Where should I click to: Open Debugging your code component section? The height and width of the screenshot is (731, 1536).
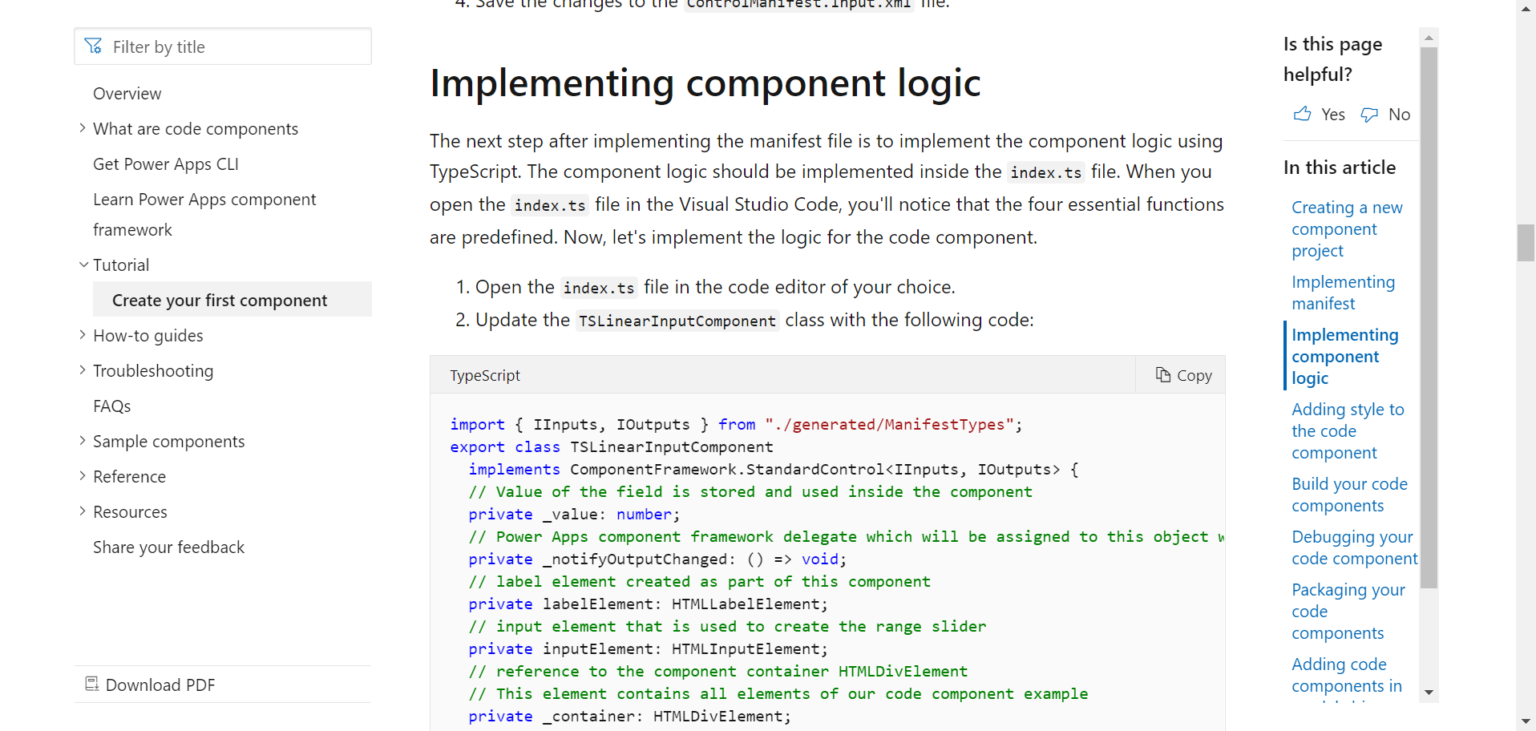[1352, 547]
